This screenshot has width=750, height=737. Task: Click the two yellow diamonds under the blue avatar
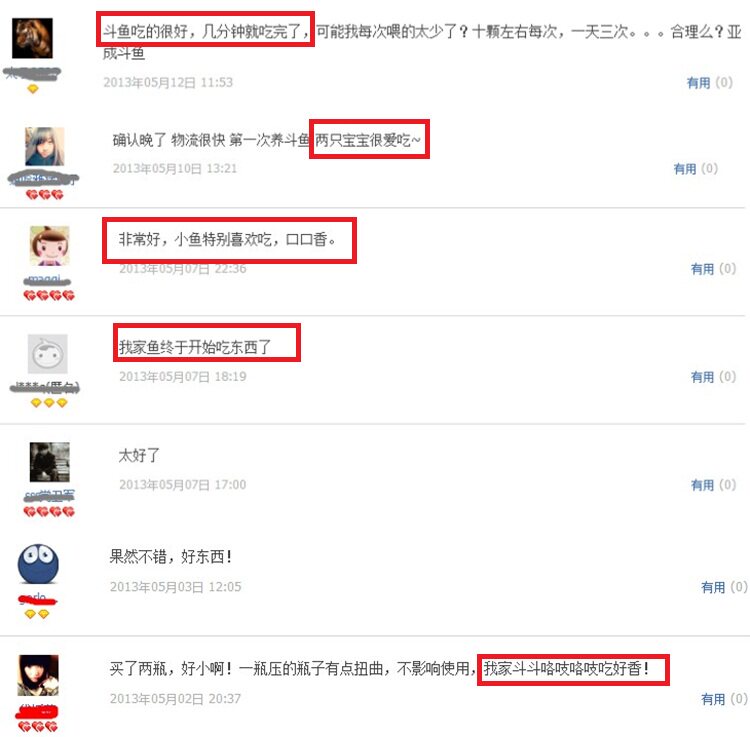37,614
